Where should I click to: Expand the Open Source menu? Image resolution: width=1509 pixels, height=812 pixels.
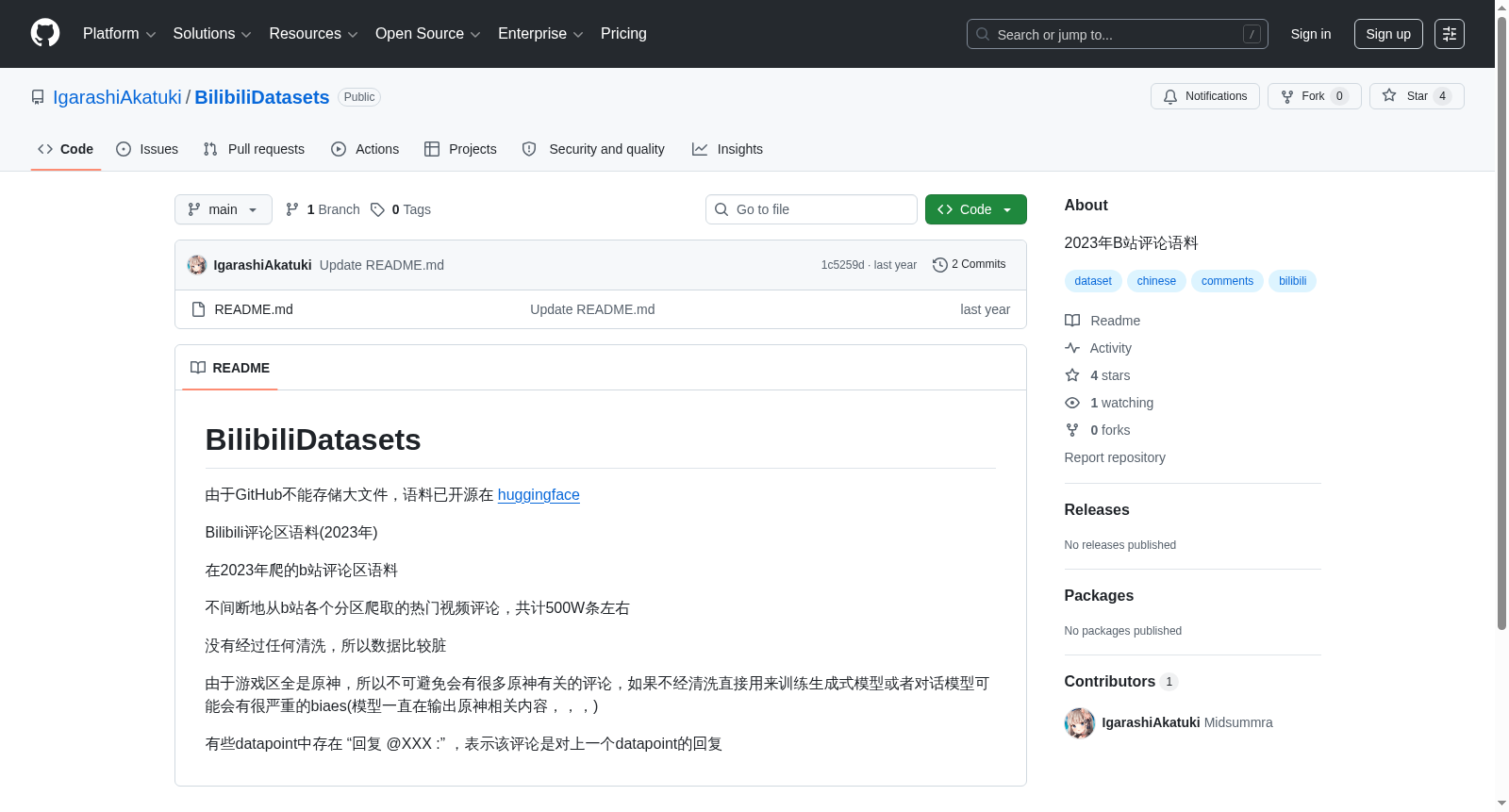[428, 34]
